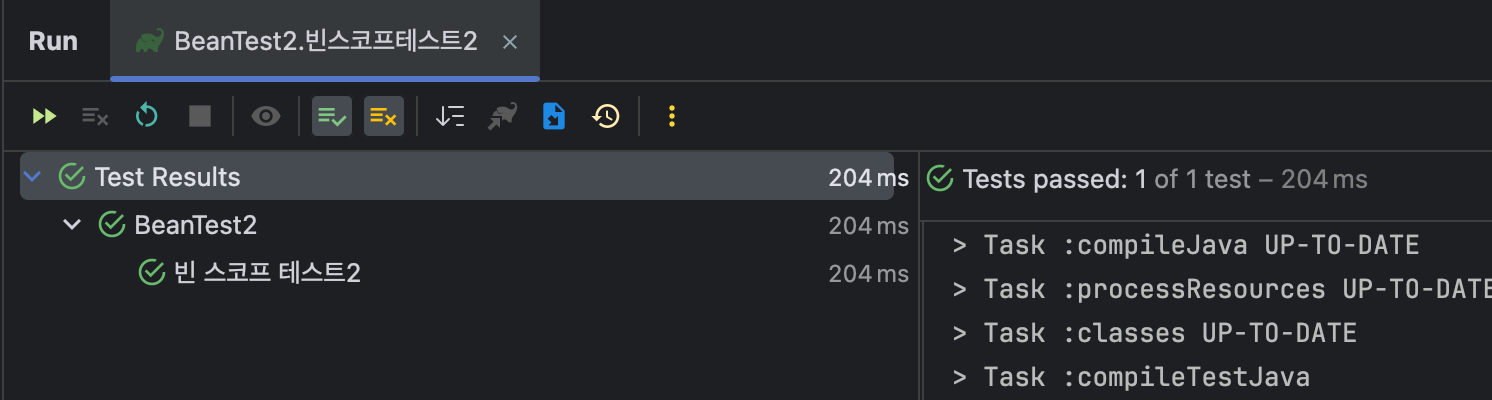Toggle Show Ignored tests filter

tap(384, 117)
